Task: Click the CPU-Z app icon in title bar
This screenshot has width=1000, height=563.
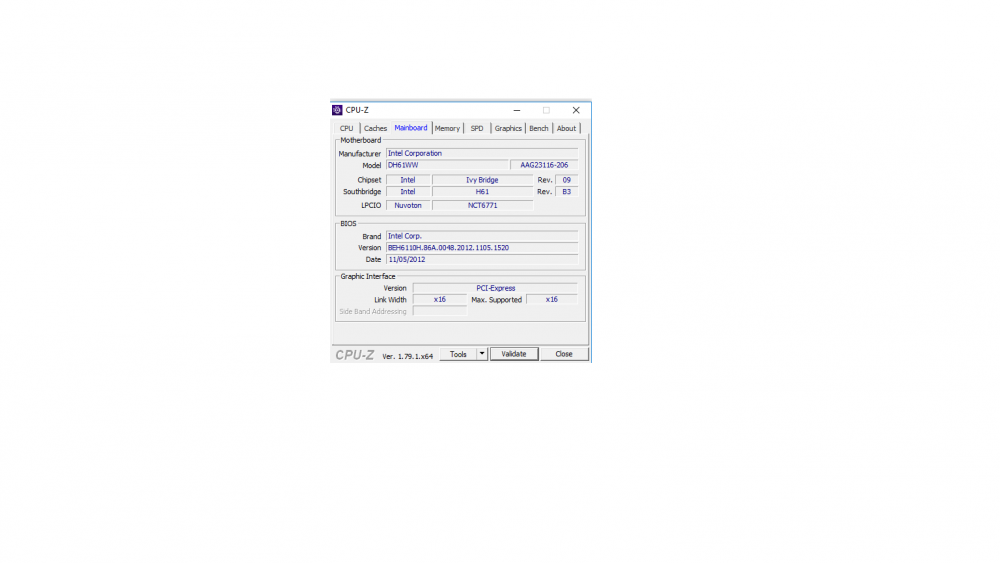Action: [337, 110]
